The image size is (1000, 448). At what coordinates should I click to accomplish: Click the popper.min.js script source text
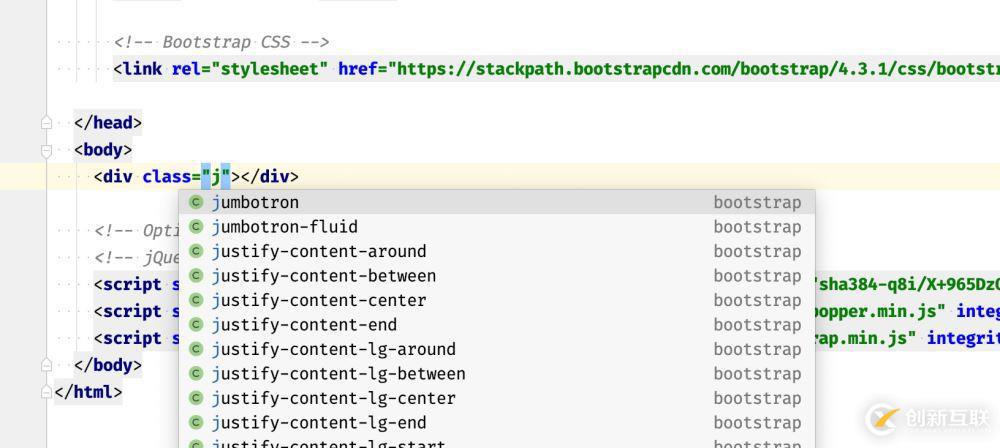(x=882, y=311)
